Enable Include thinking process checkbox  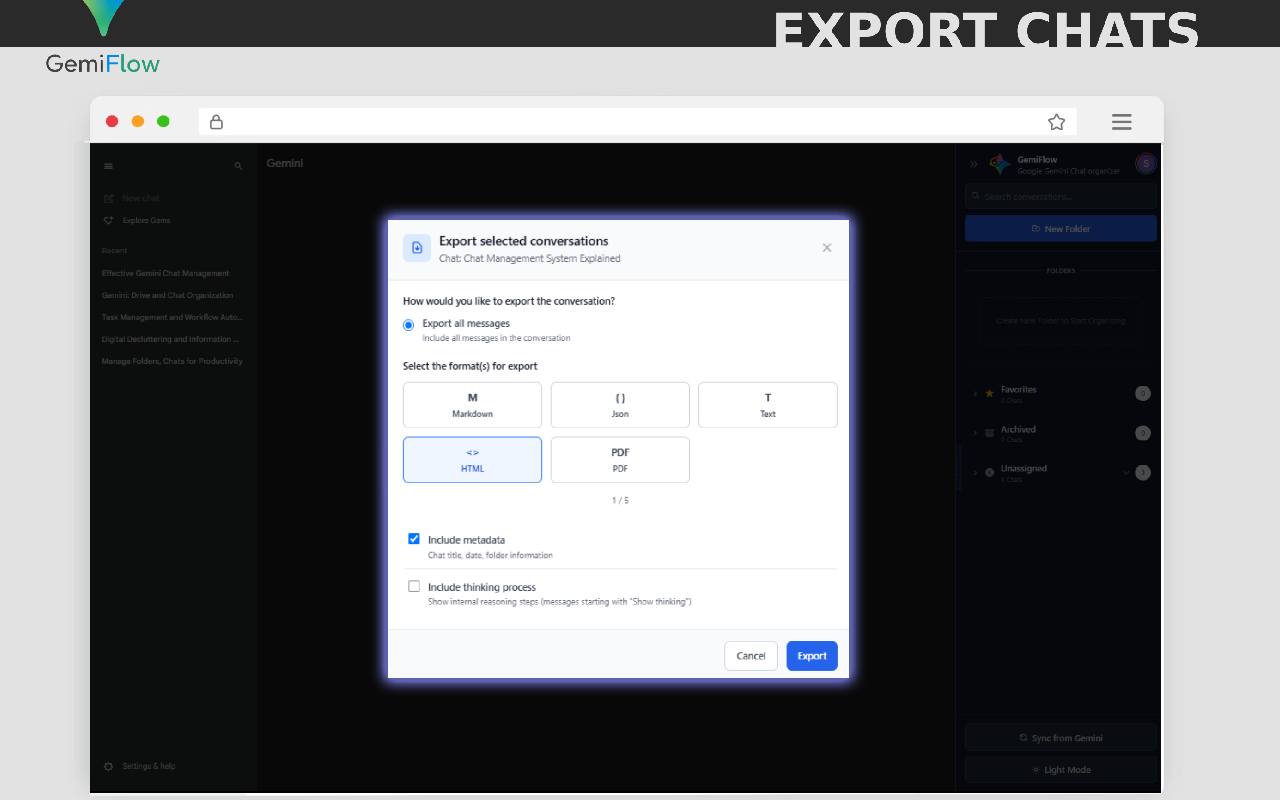[414, 586]
